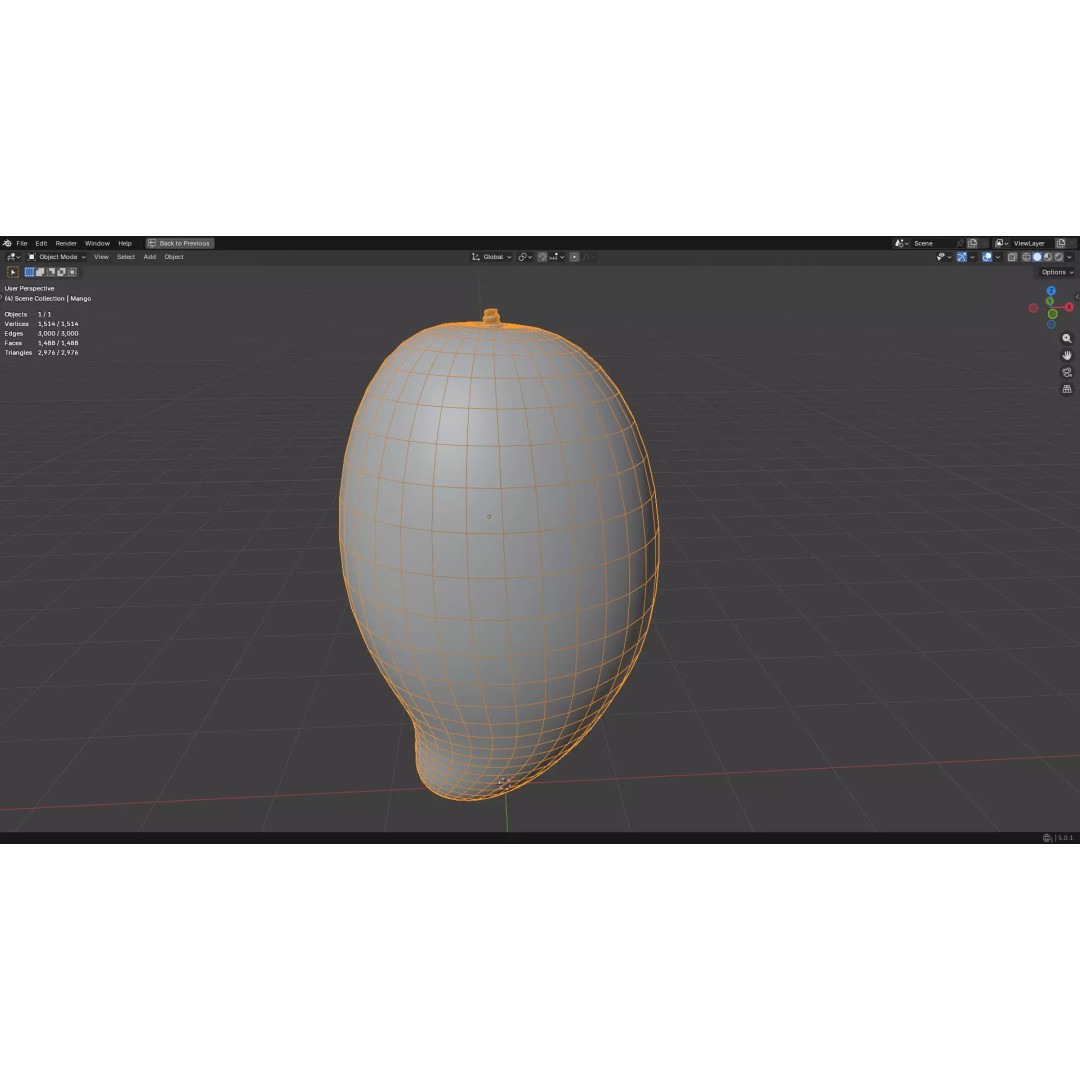Screen dimensions: 1080x1080
Task: Choose Invert selection mode
Action: [x=61, y=272]
